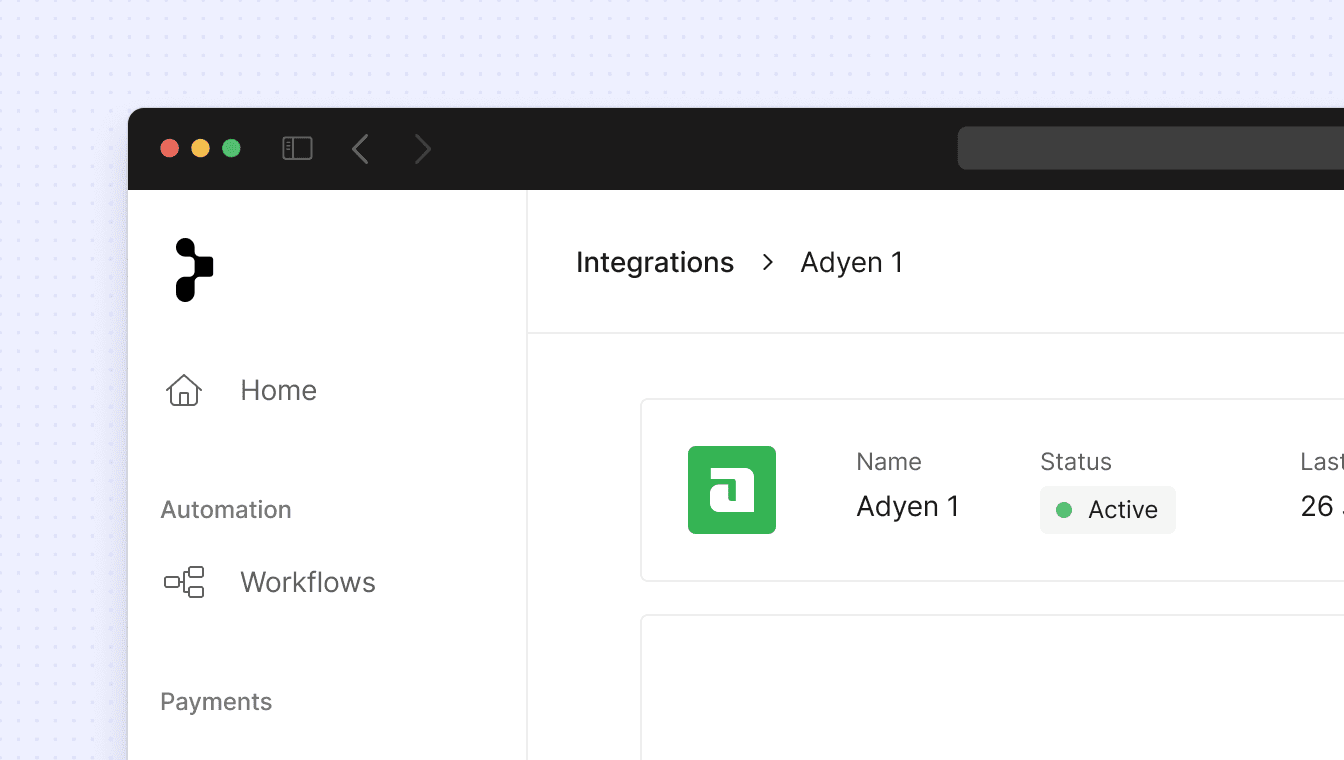
Task: Click the Automation section heading
Action: 226,510
